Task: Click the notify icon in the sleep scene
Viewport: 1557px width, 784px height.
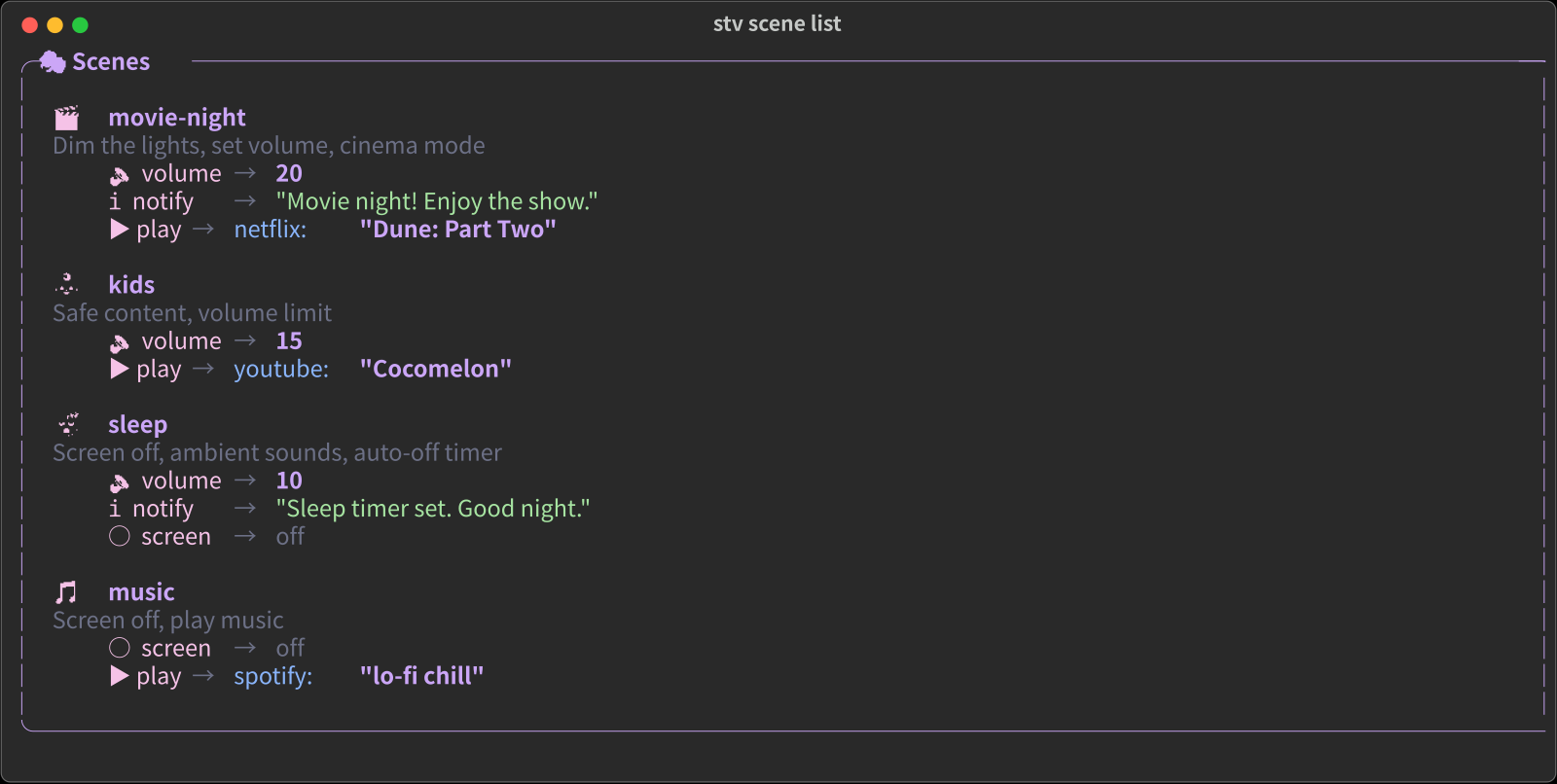Action: pos(115,508)
